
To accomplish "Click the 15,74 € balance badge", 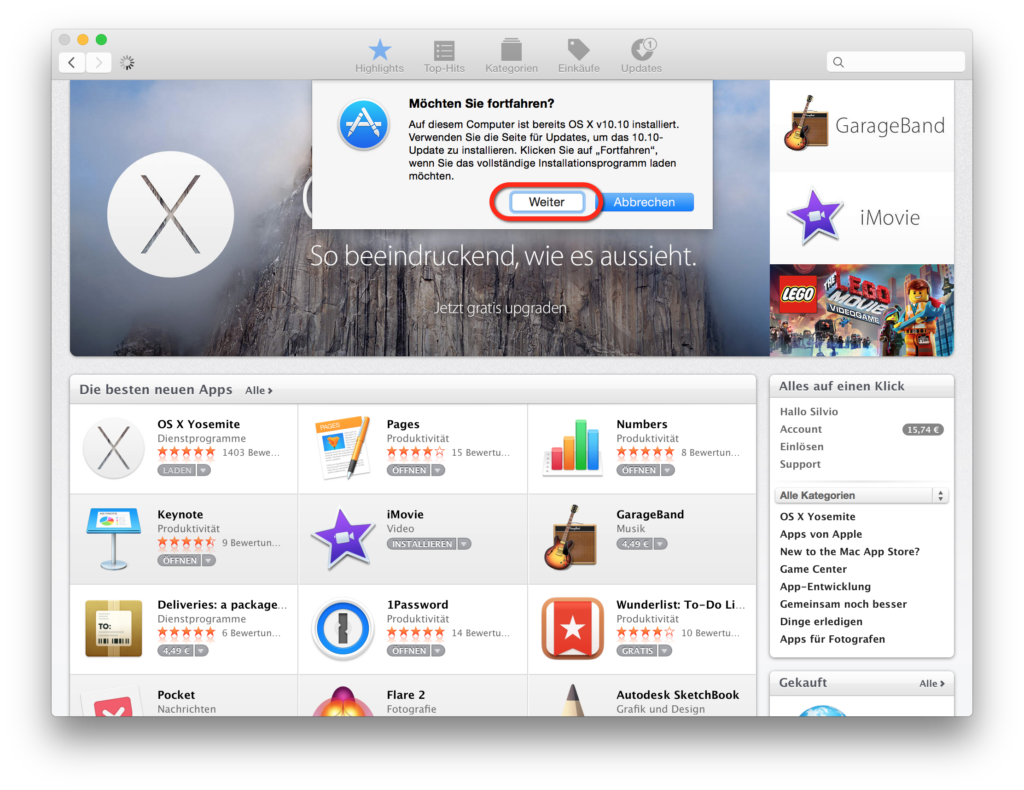I will 923,430.
